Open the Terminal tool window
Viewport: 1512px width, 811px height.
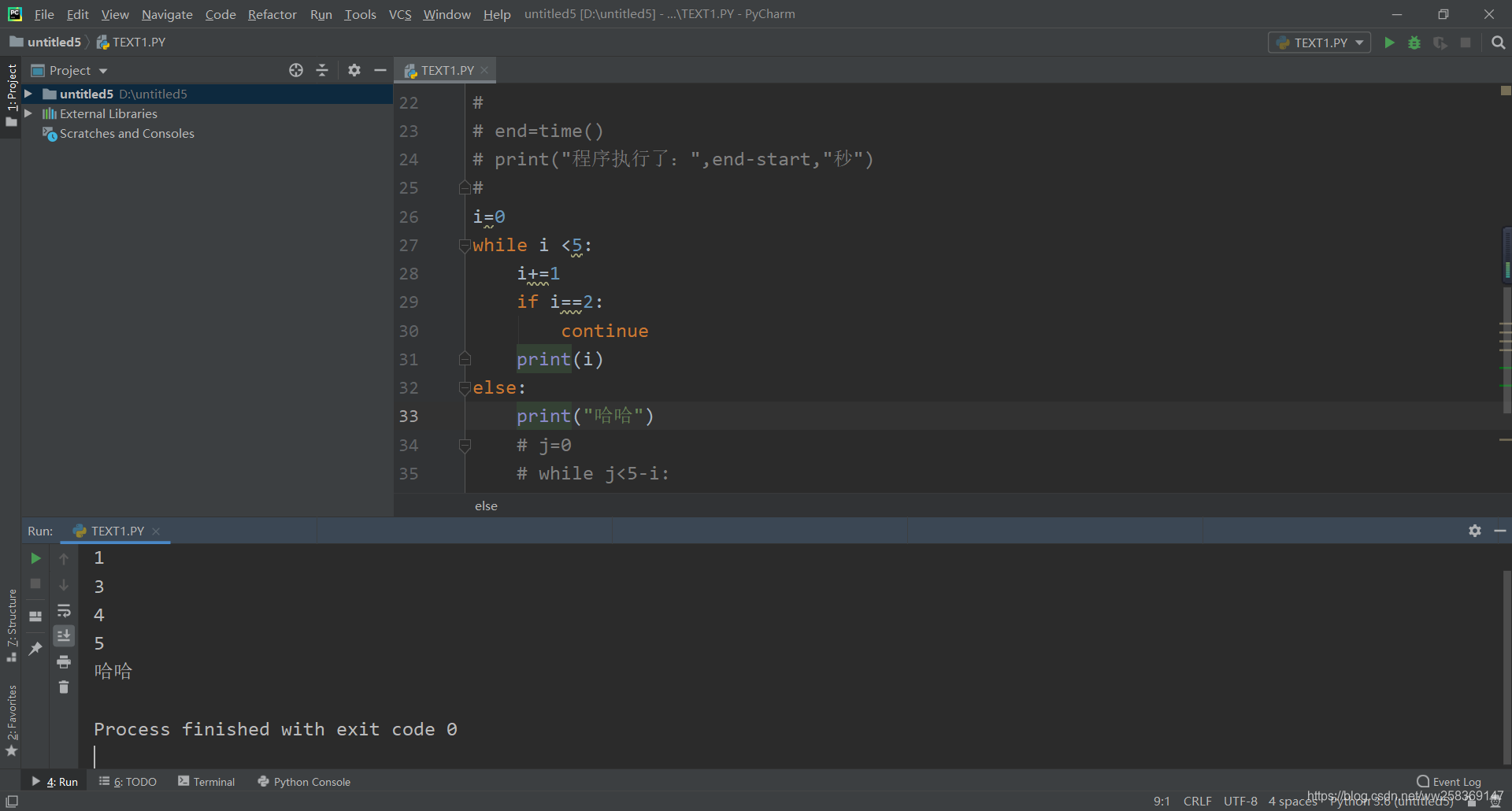pyautogui.click(x=206, y=782)
